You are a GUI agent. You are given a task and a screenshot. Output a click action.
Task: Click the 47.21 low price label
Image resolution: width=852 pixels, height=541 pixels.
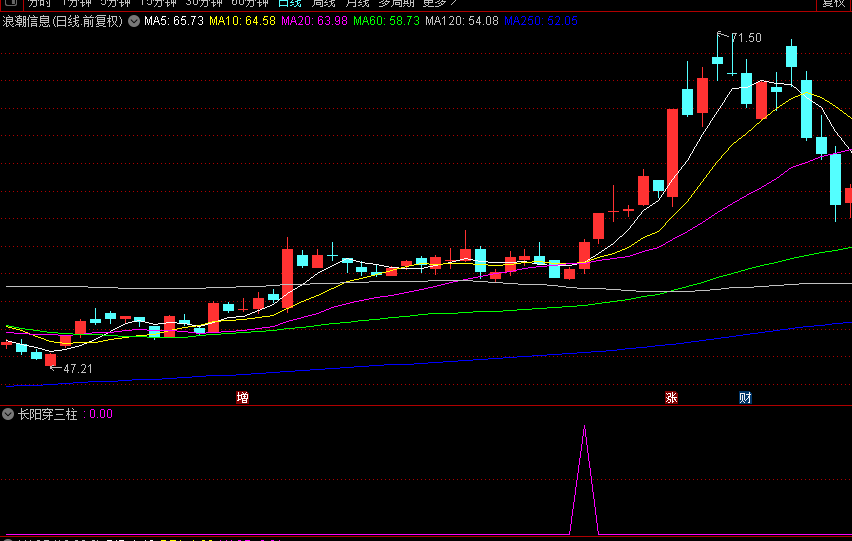[x=78, y=369]
